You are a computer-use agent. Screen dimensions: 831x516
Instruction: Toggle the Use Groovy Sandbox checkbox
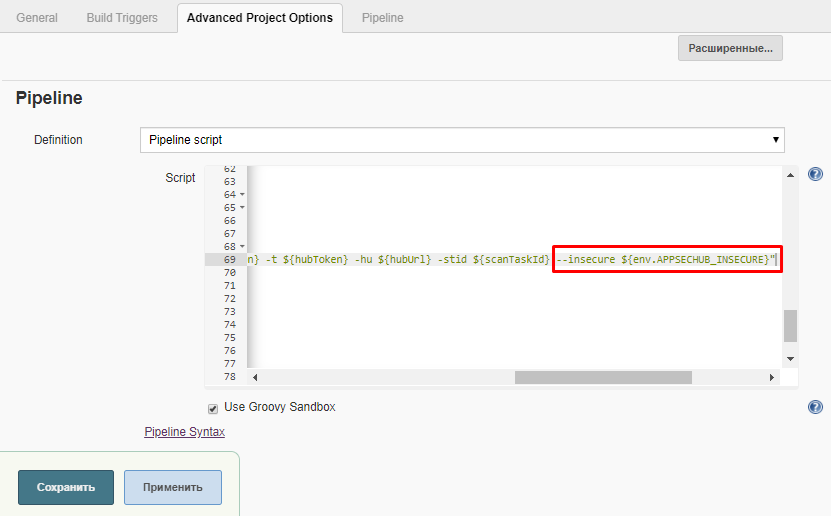[212, 408]
